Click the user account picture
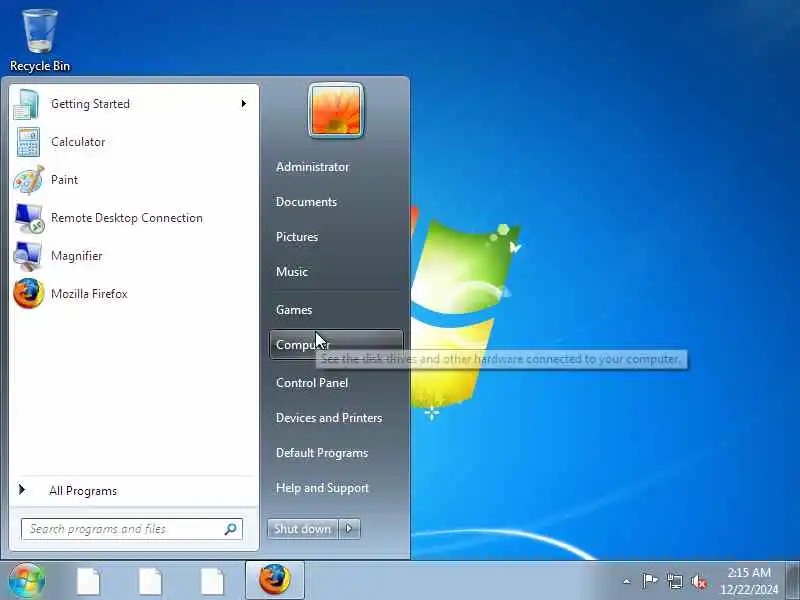The image size is (800, 600). tap(336, 110)
